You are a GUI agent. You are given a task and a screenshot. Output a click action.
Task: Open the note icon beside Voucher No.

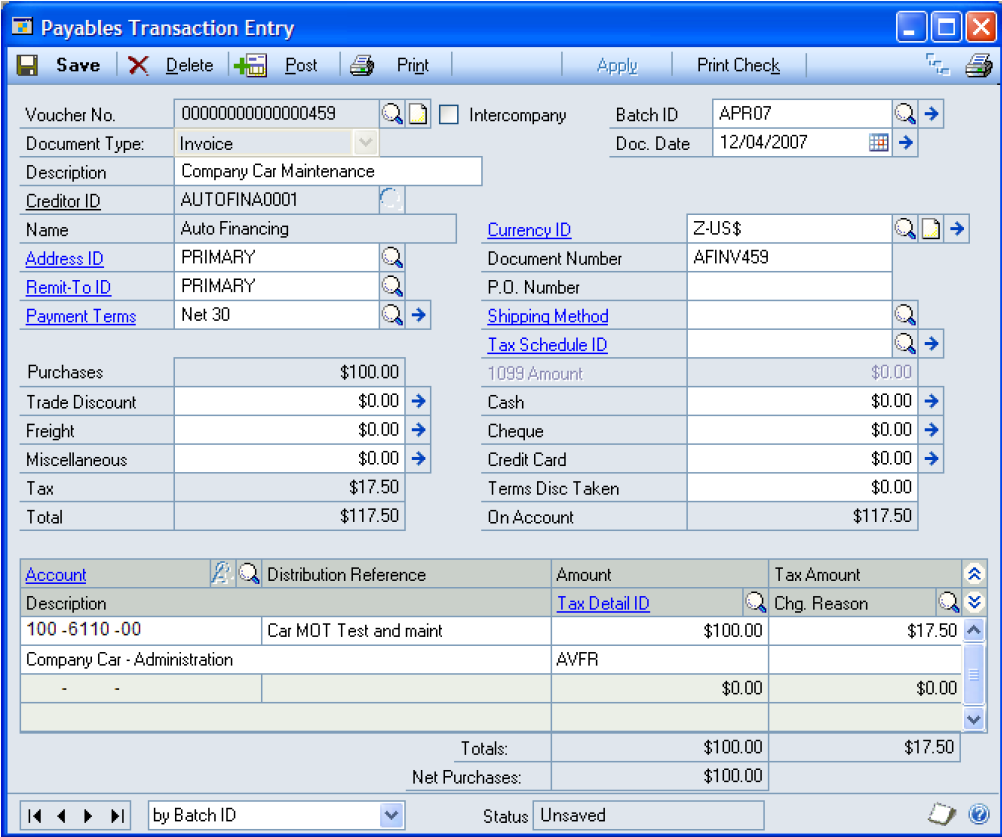tap(417, 114)
